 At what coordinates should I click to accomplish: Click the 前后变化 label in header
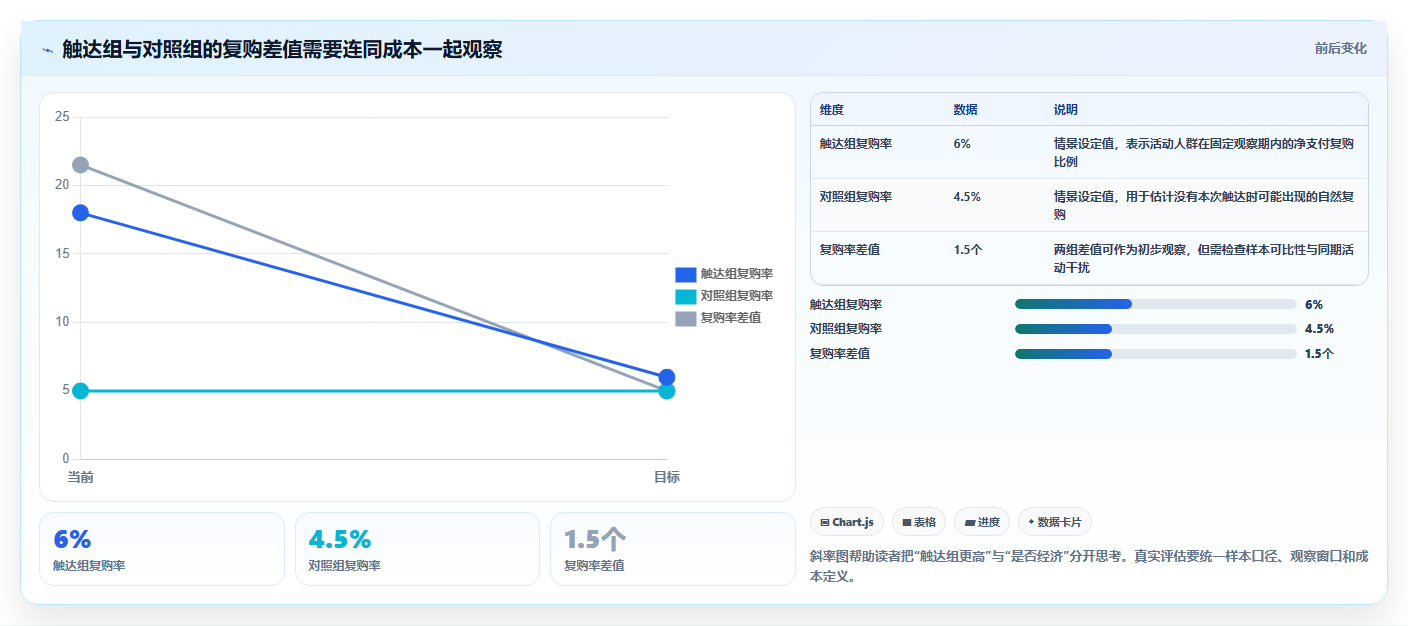(x=1341, y=49)
